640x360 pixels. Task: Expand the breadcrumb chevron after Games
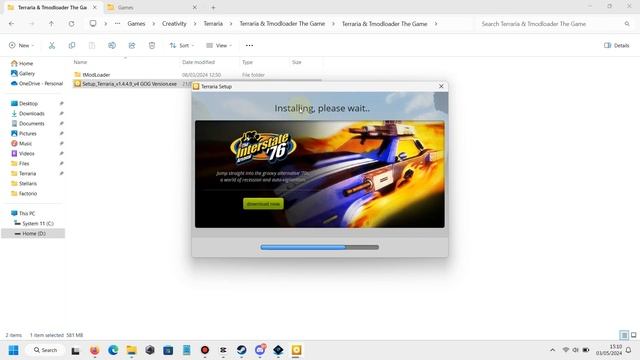(x=153, y=24)
